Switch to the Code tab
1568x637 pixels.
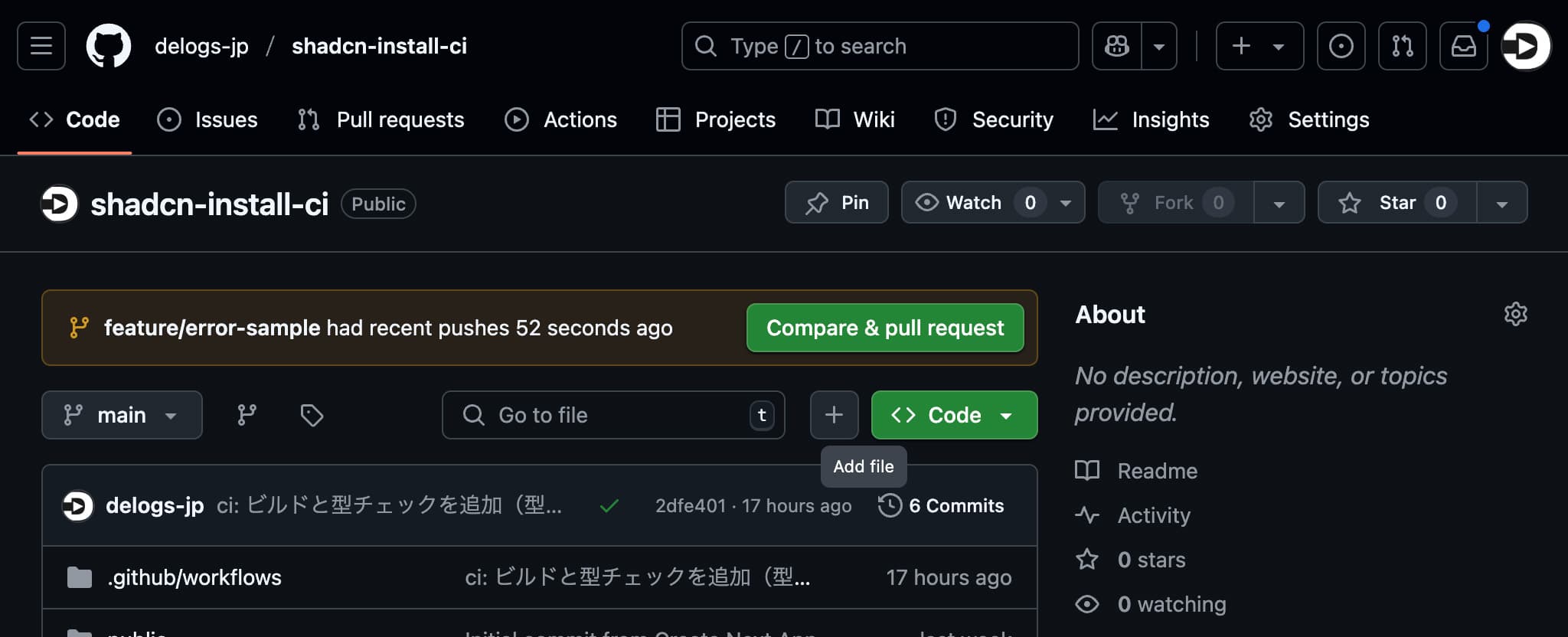coord(75,119)
